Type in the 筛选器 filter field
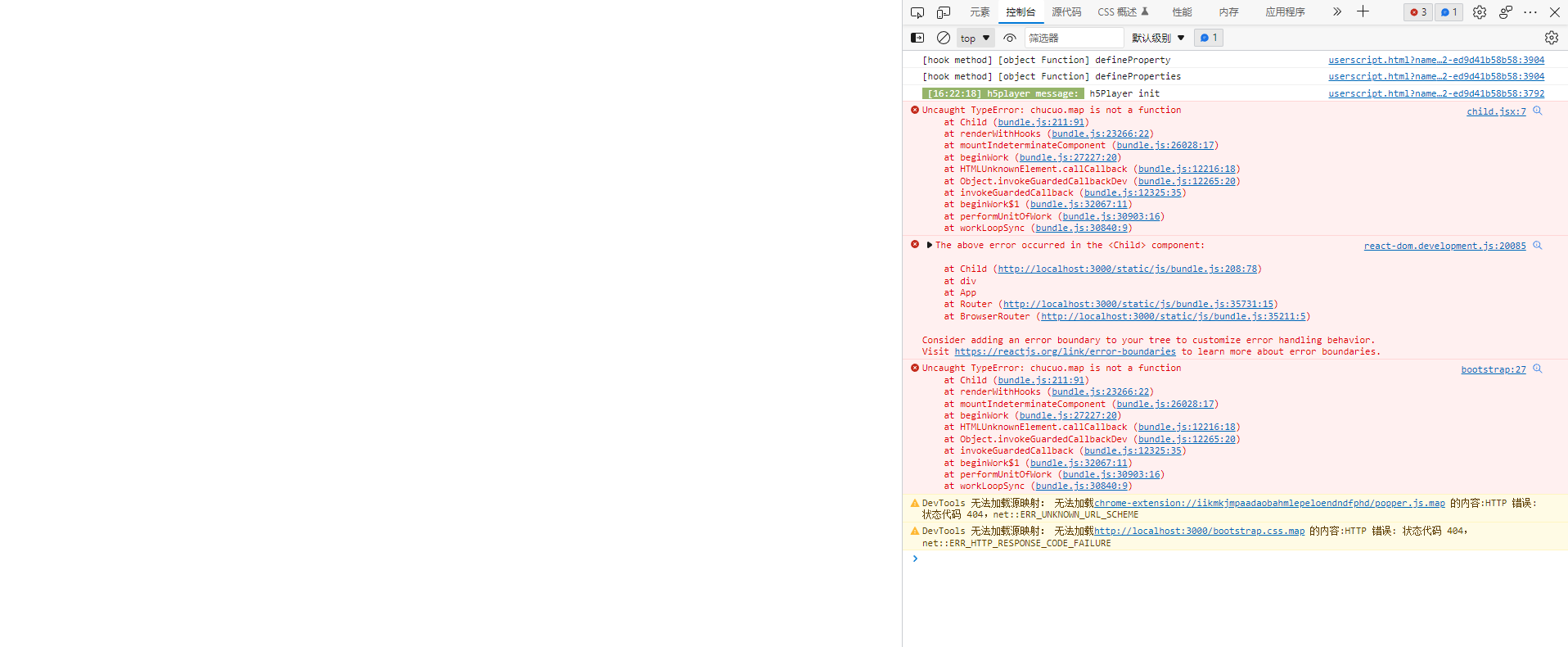The image size is (1568, 647). (1073, 38)
